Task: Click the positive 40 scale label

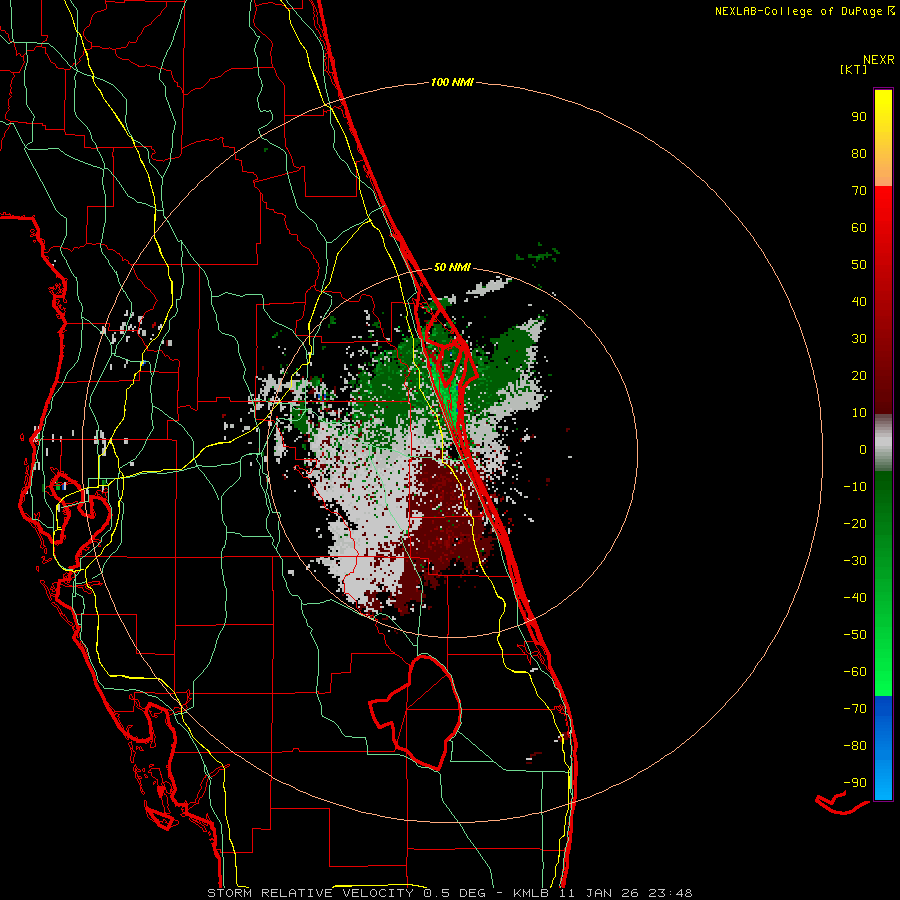Action: tap(859, 301)
